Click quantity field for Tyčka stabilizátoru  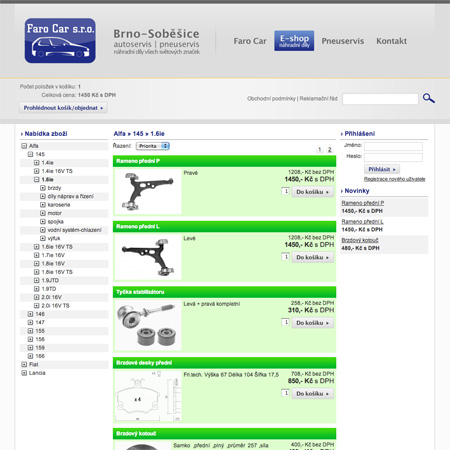[x=285, y=322]
